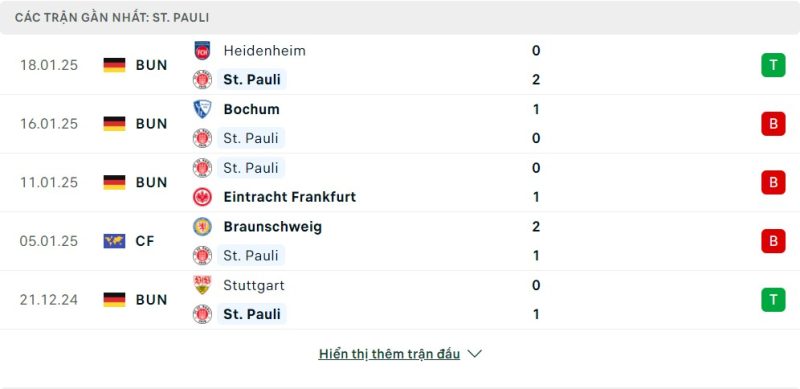Click the German flag on 18.01.25 row
Viewport: 800px width, 389px height.
[114, 65]
